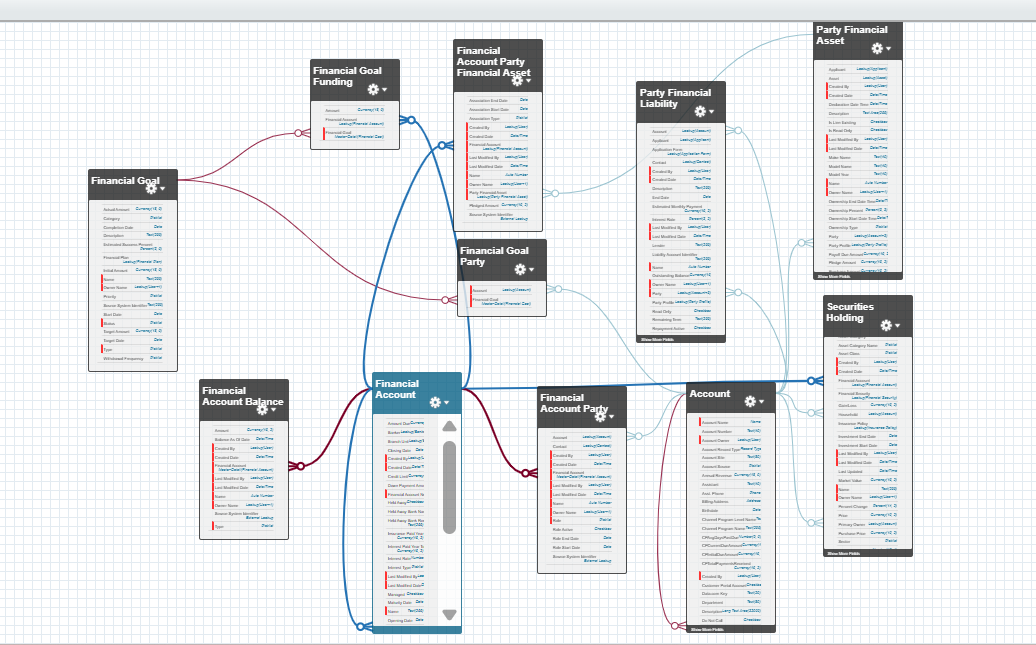Screen dimensions: 1036x645
Task: Click Lender field in Party Financial Liability
Action: (681, 245)
